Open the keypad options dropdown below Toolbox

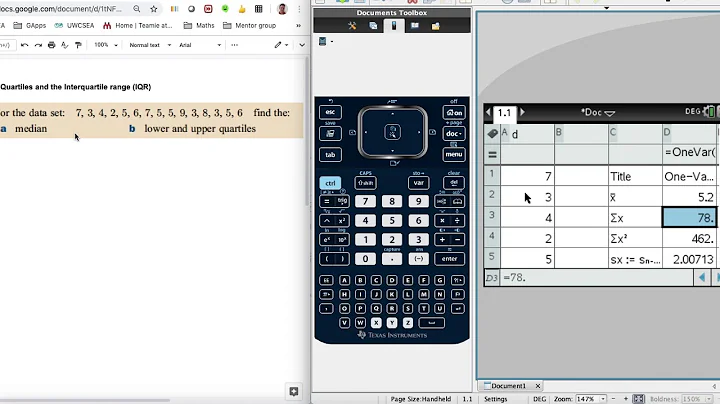(325, 42)
